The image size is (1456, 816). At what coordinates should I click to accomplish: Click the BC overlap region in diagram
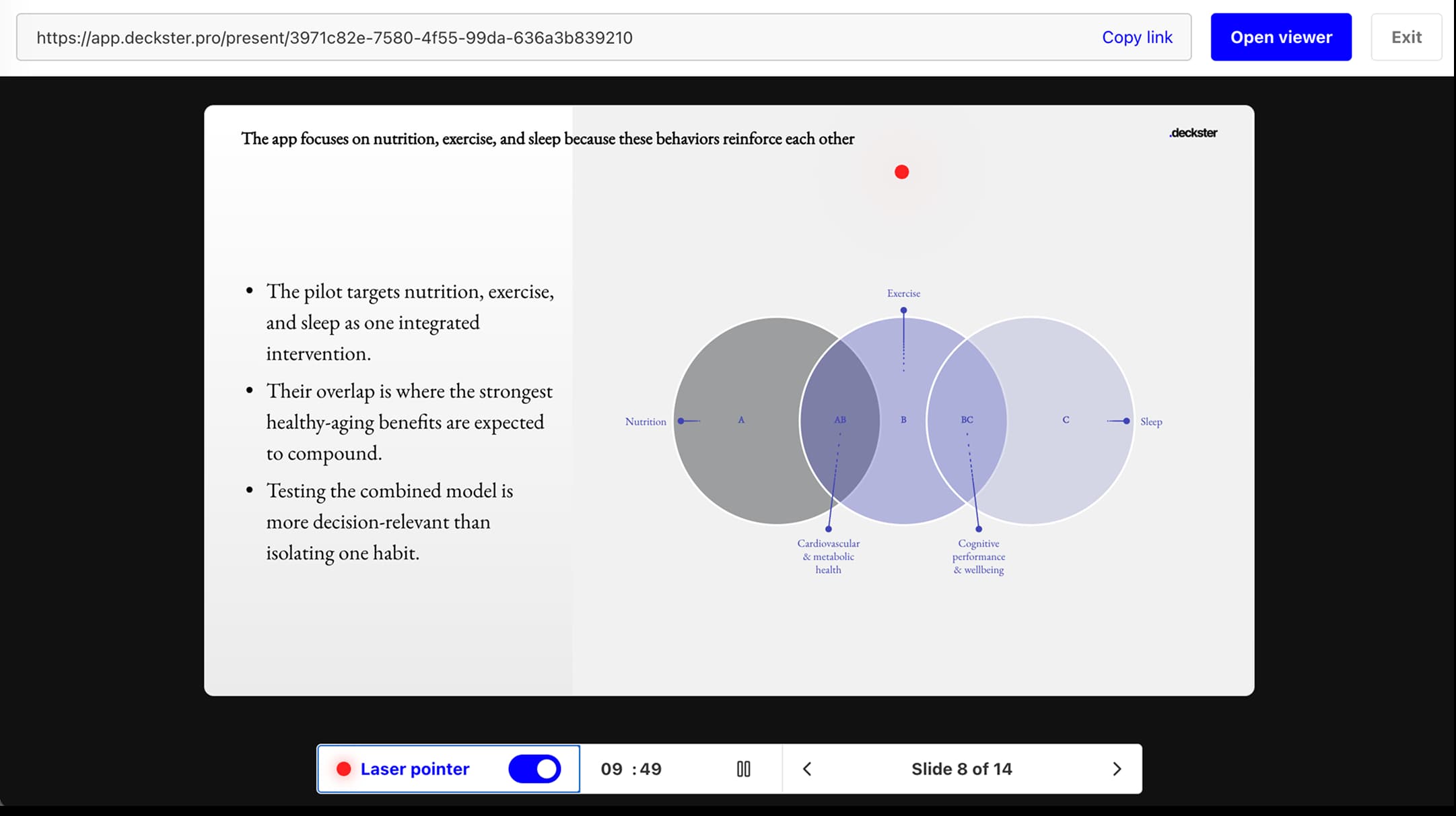pos(967,420)
